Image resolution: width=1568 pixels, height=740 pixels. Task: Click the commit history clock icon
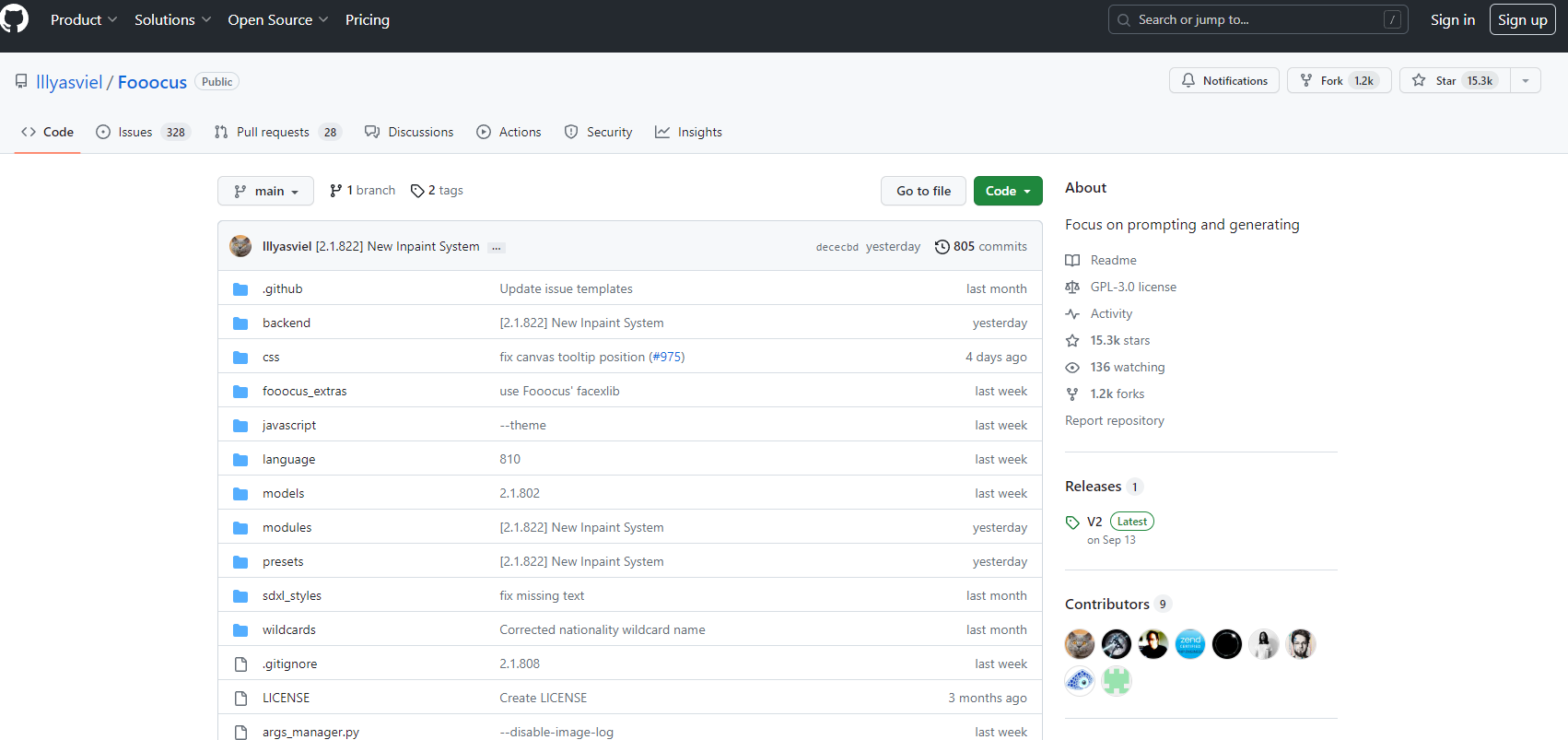pyautogui.click(x=942, y=247)
